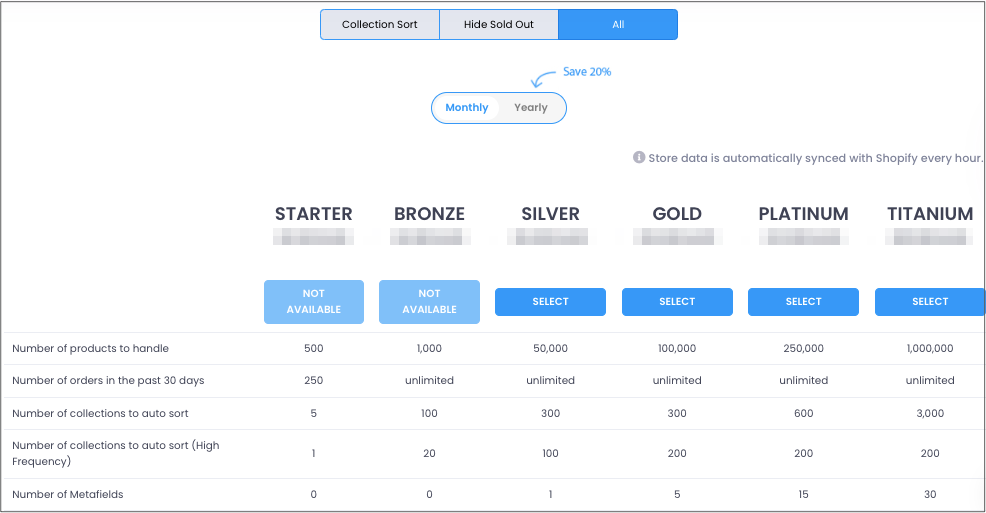
Task: Select the Platinum plan
Action: (803, 302)
